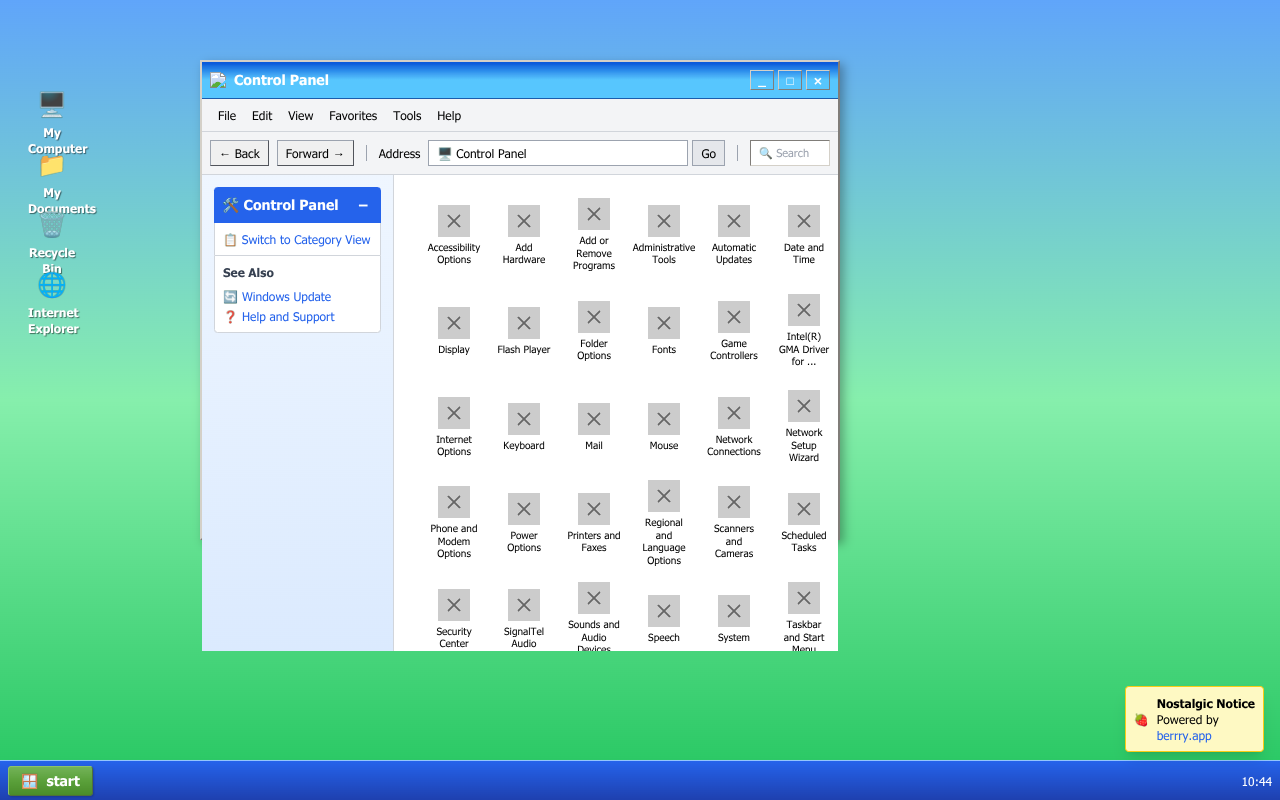The width and height of the screenshot is (1280, 800).
Task: Open Regional and Language Options
Action: (x=663, y=494)
